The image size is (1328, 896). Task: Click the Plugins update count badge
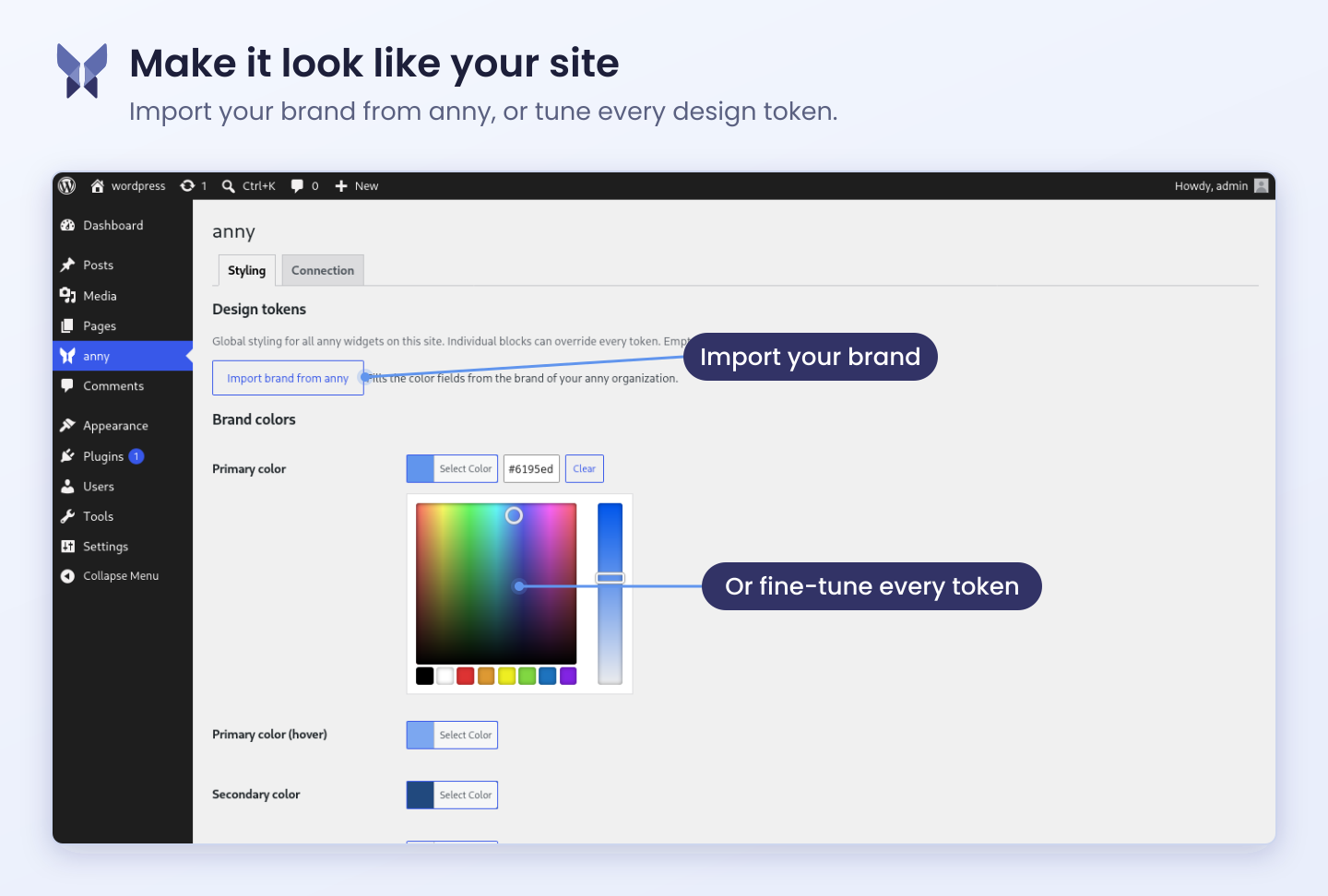pyautogui.click(x=136, y=456)
